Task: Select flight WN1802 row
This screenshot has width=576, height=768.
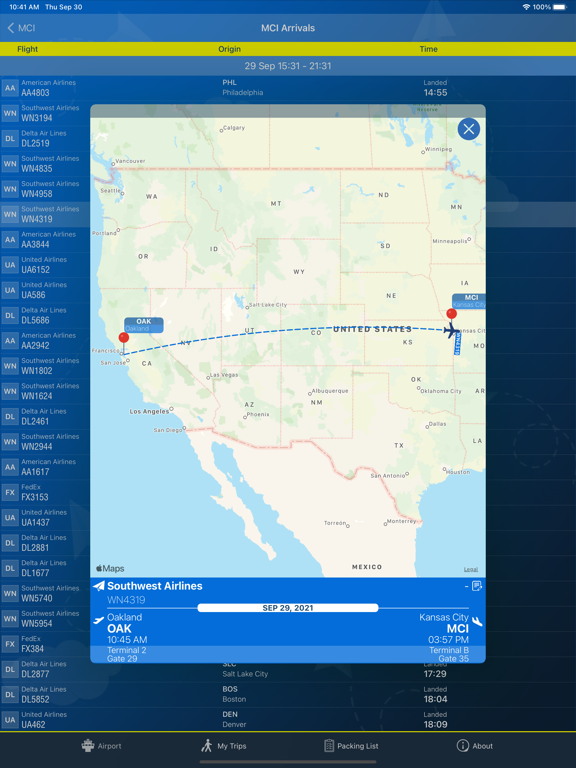Action: click(45, 366)
